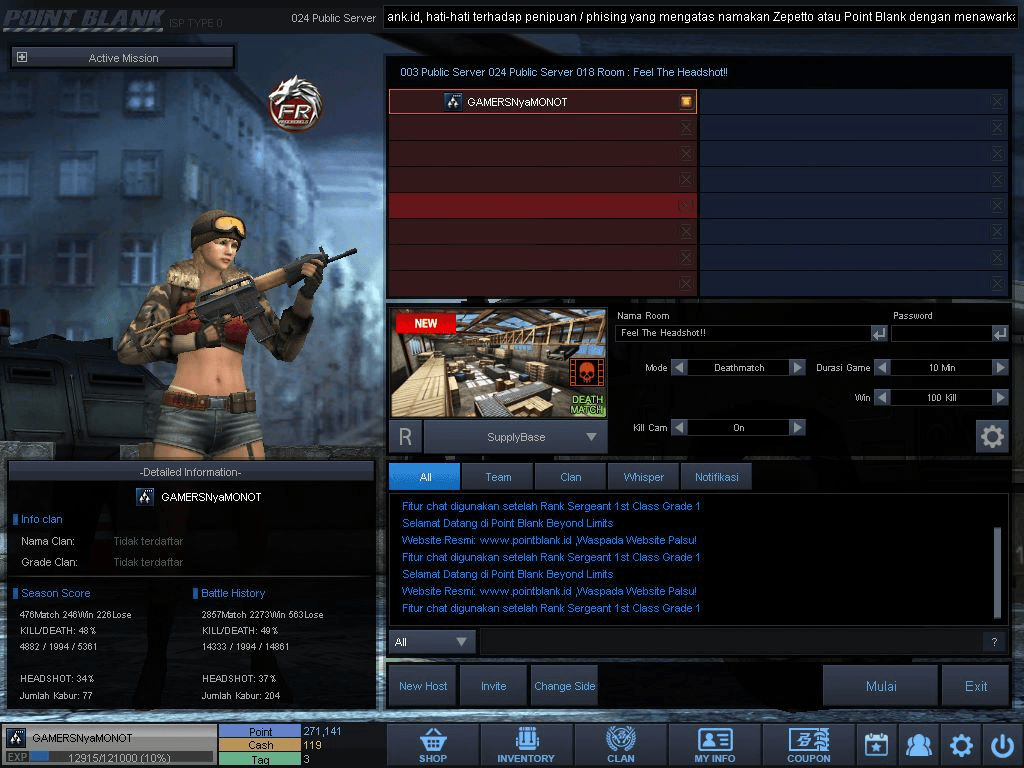Switch to Clan chat tab
This screenshot has height=768, width=1024.
coord(571,477)
